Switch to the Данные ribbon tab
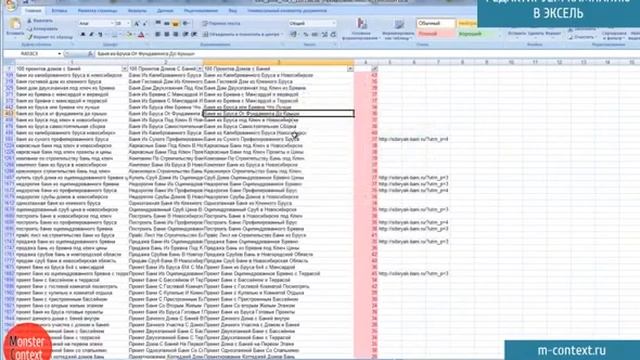Image resolution: width=640 pixels, height=360 pixels. pyautogui.click(x=165, y=11)
